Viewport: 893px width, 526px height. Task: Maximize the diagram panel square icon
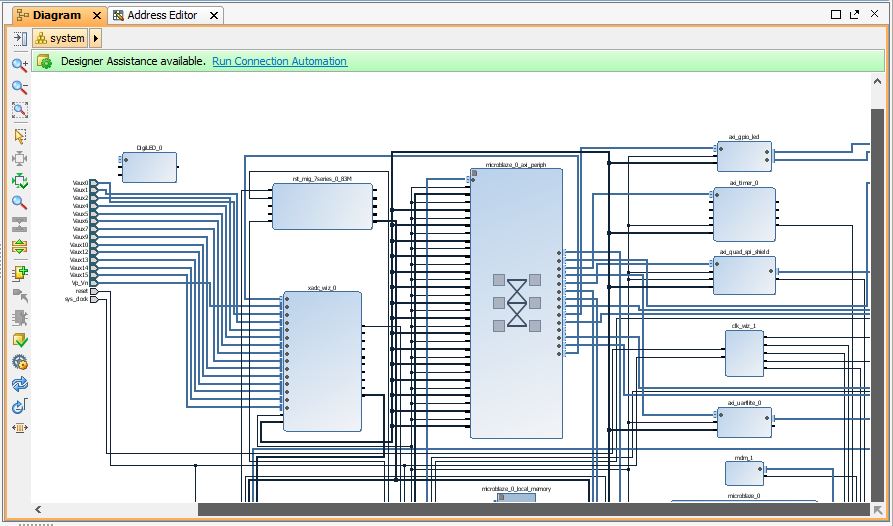pyautogui.click(x=836, y=14)
